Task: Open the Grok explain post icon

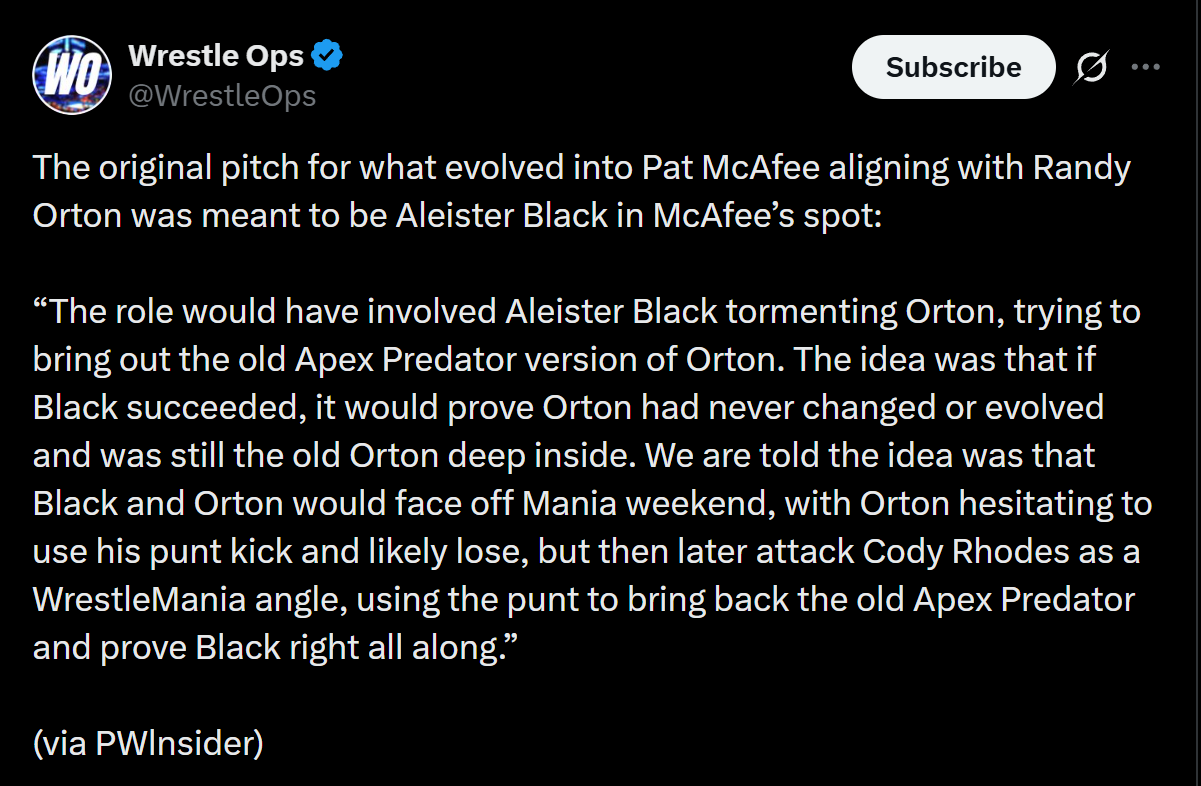Action: click(1091, 67)
